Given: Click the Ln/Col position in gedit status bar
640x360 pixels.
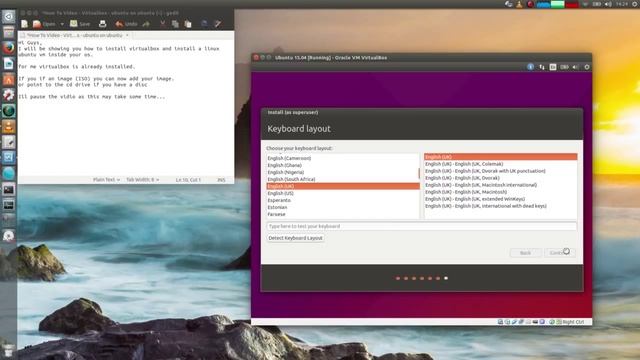Looking at the screenshot, I should click(188, 180).
